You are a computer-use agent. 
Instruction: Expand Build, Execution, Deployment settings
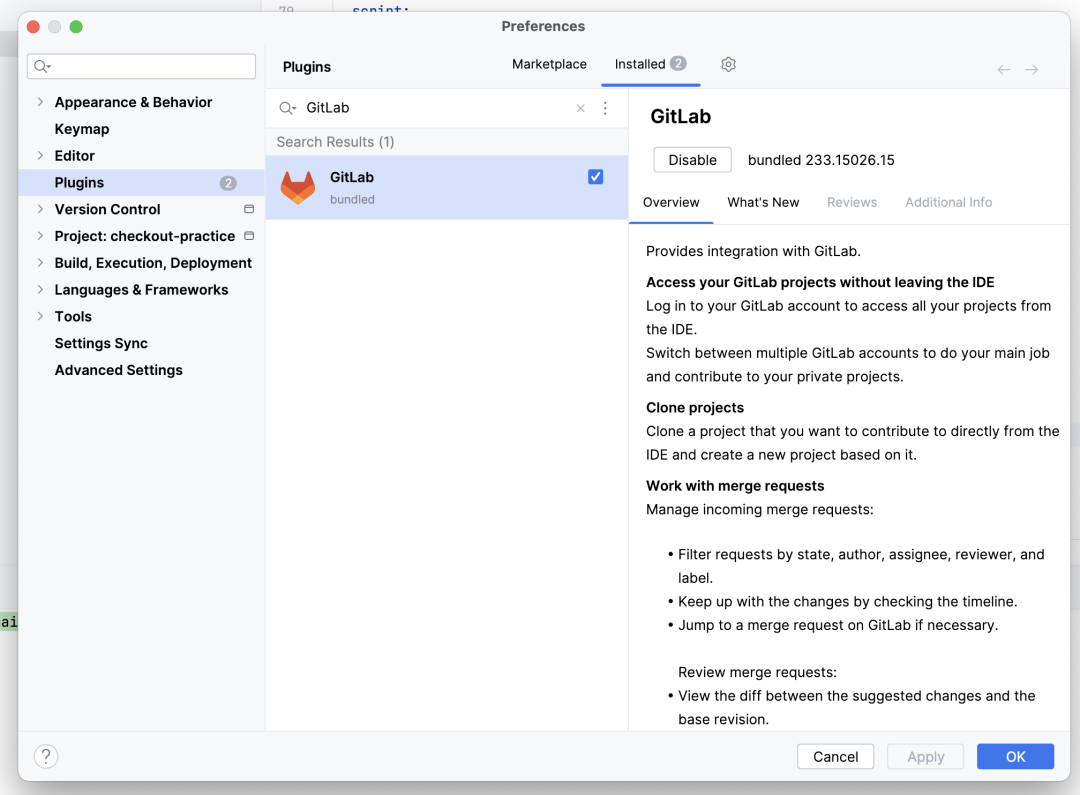(40, 262)
